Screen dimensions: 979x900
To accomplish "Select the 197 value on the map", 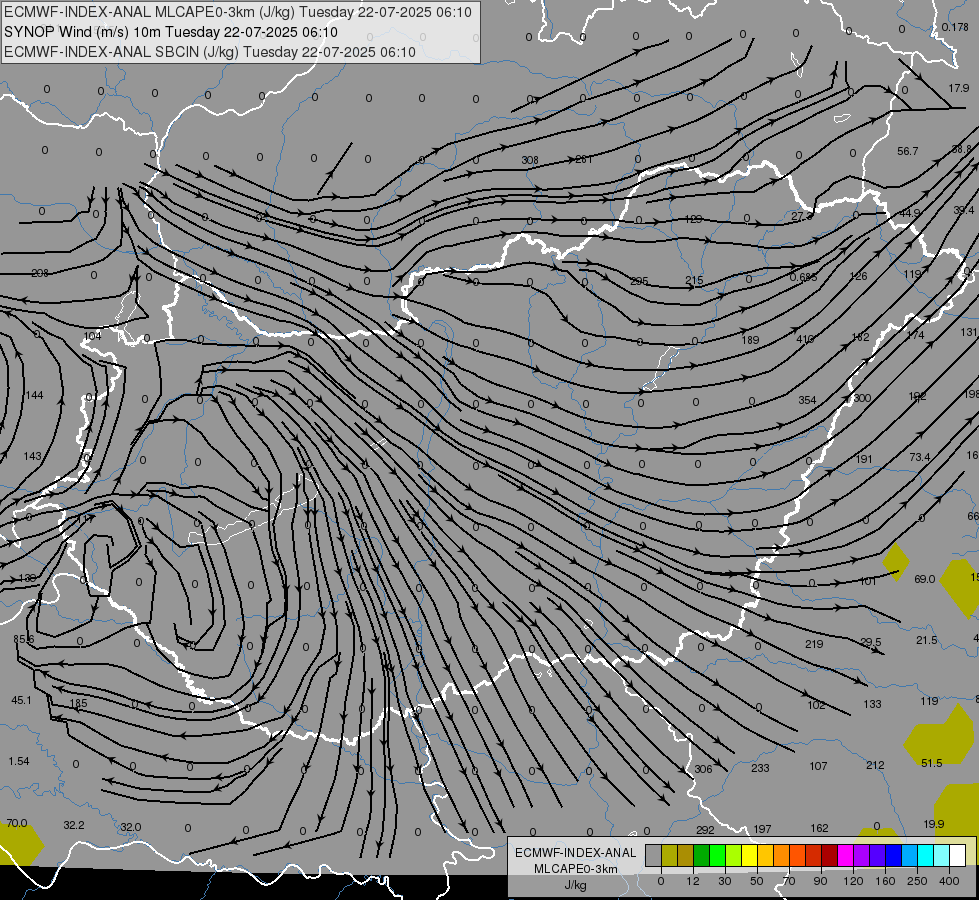I will (x=762, y=829).
